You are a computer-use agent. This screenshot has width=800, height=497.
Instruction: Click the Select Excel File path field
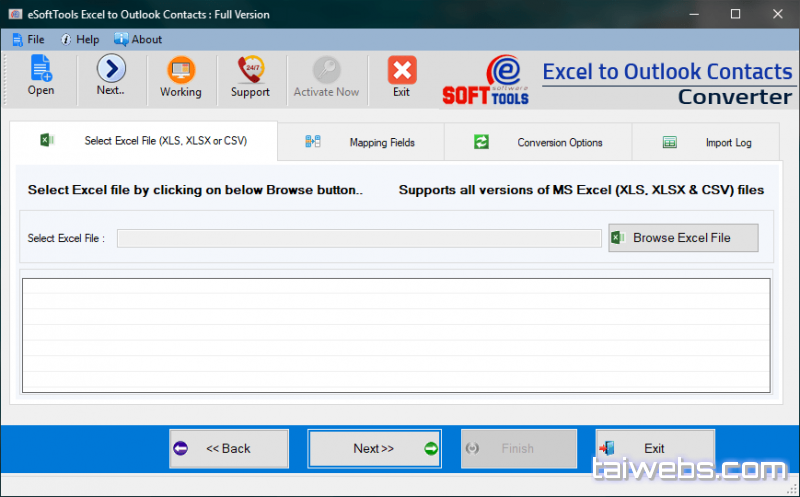(359, 238)
